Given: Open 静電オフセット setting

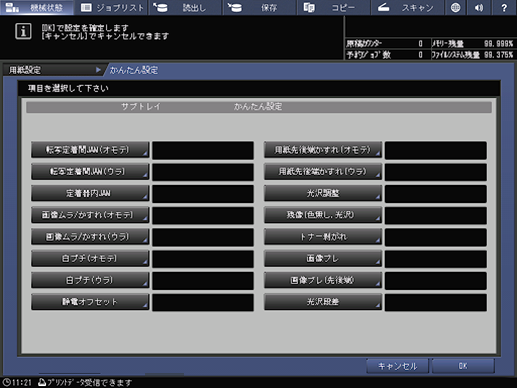Looking at the screenshot, I should click(90, 302).
